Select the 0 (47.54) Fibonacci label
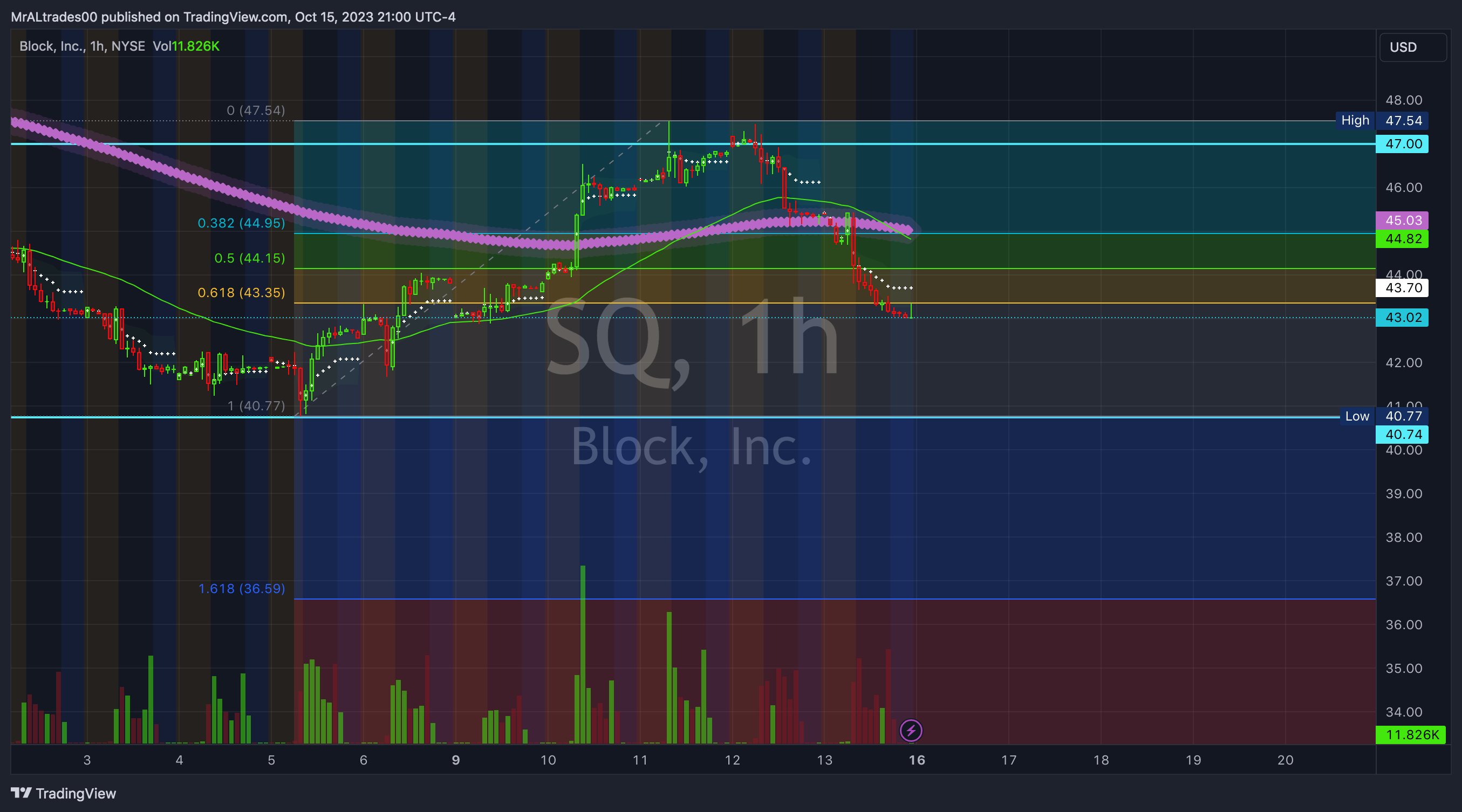This screenshot has height=812, width=1462. [256, 110]
